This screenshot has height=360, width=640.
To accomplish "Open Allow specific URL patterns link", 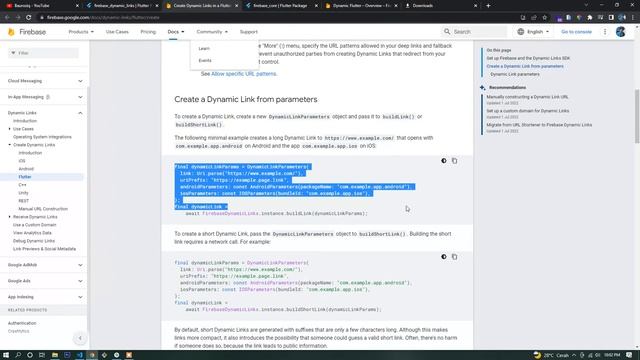I will point(244,74).
